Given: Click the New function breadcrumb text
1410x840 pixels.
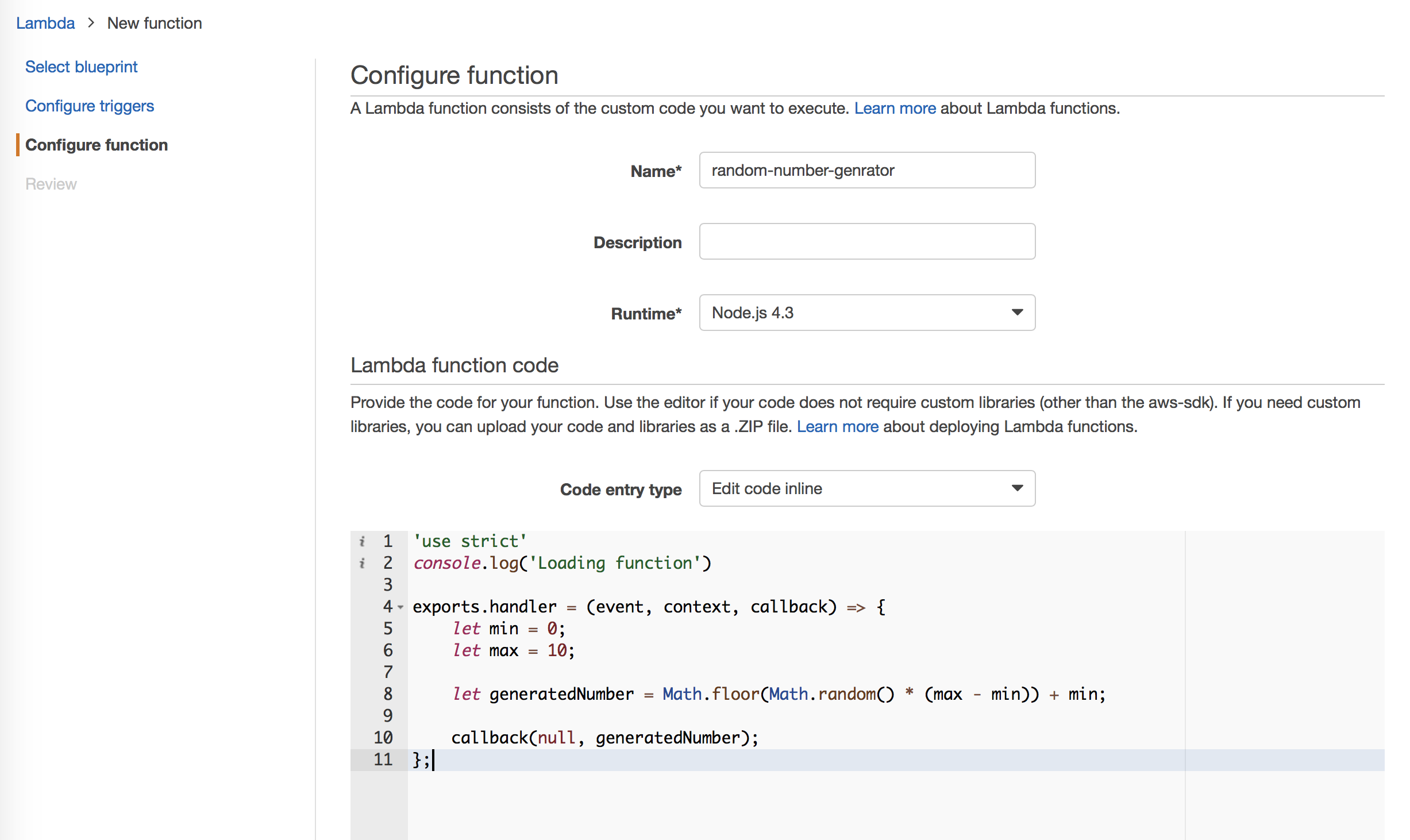Looking at the screenshot, I should 155,23.
